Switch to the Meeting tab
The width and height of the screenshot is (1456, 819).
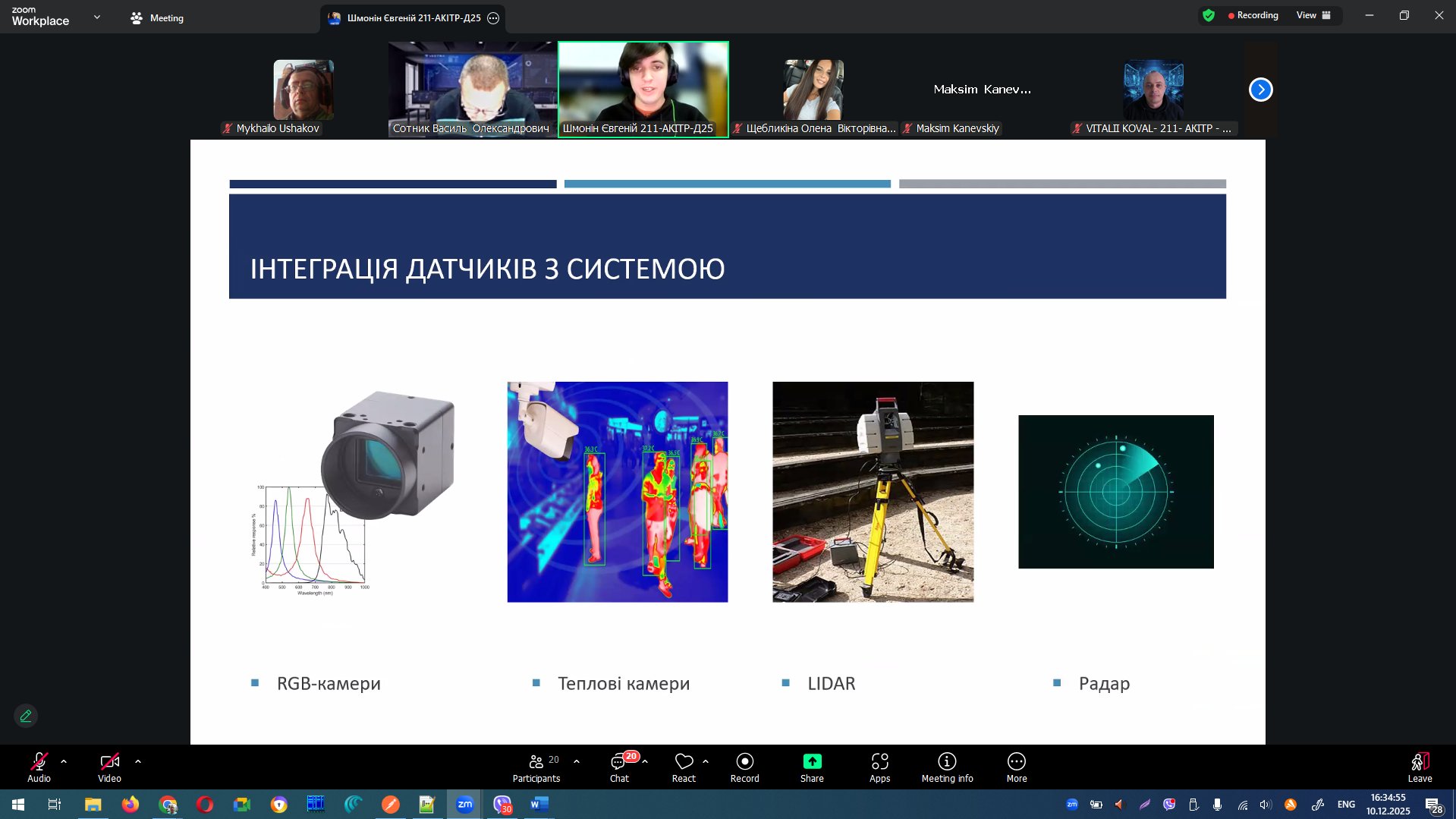coord(158,18)
